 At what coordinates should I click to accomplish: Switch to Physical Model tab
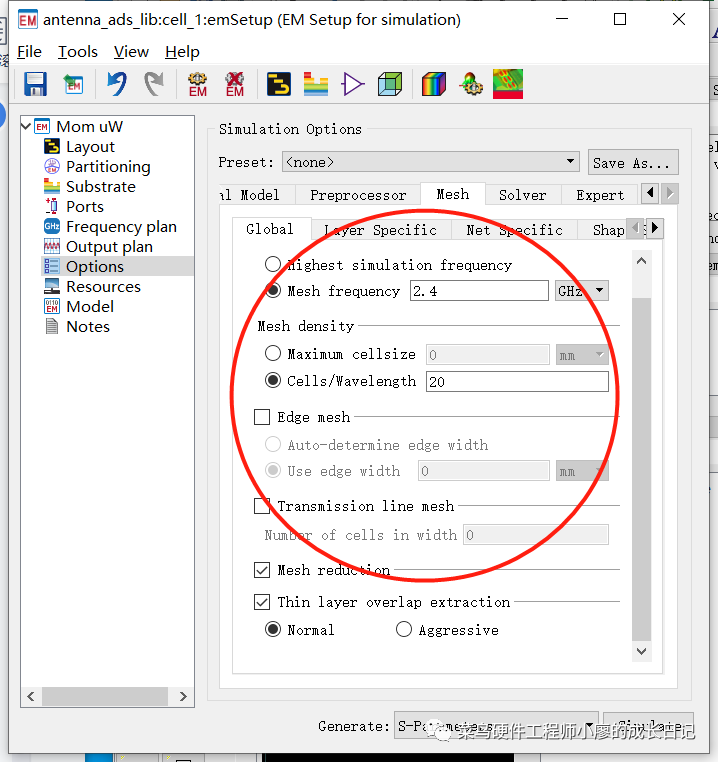[256, 195]
